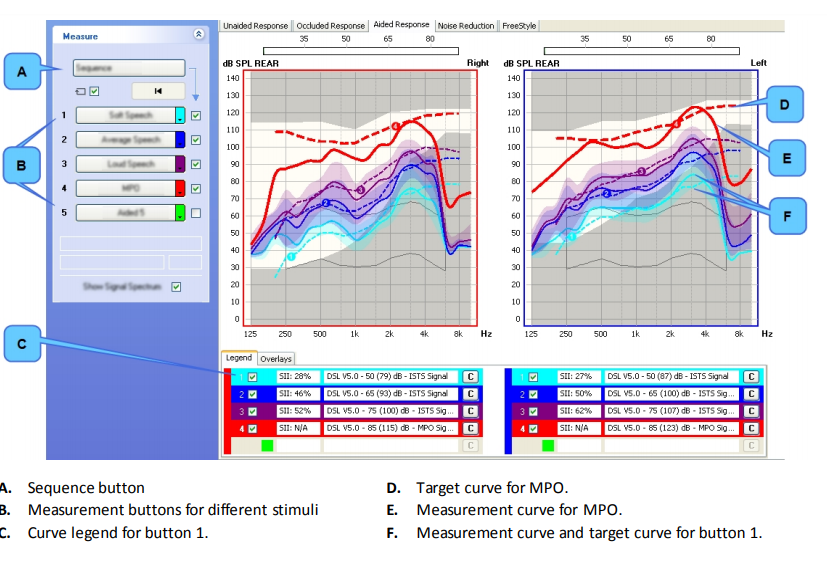The image size is (827, 564).
Task: Click the green swatch in Left ear legend
Action: 548,446
